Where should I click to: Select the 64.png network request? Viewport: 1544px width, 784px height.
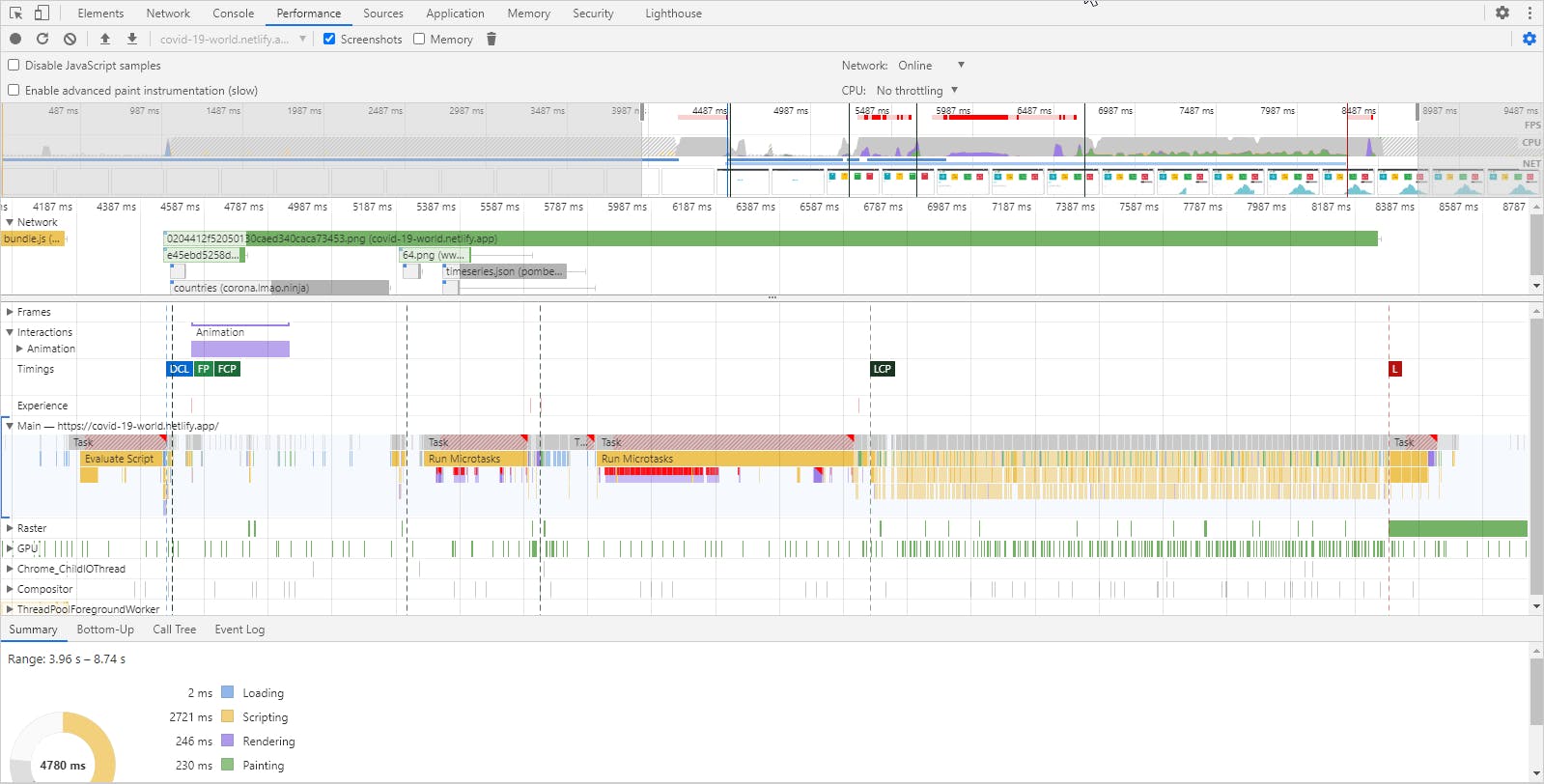435,255
